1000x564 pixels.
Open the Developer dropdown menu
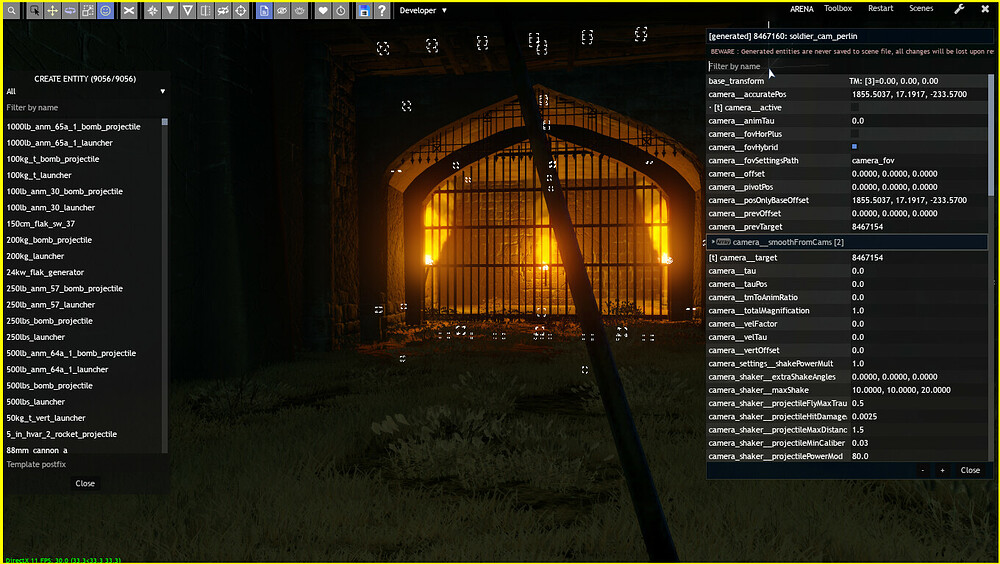423,10
